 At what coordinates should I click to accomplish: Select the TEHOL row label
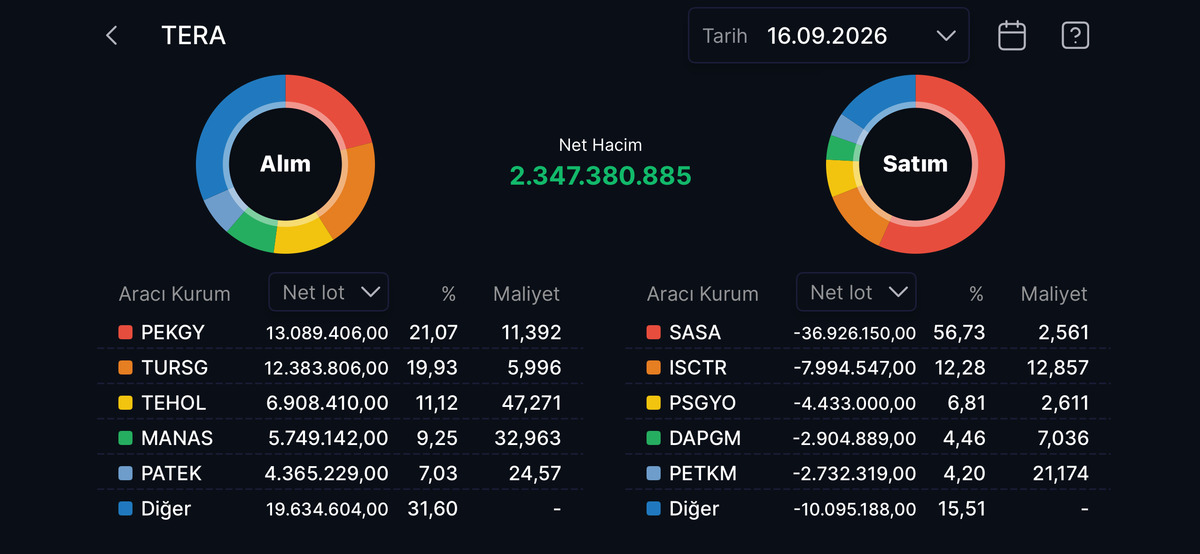[x=174, y=403]
